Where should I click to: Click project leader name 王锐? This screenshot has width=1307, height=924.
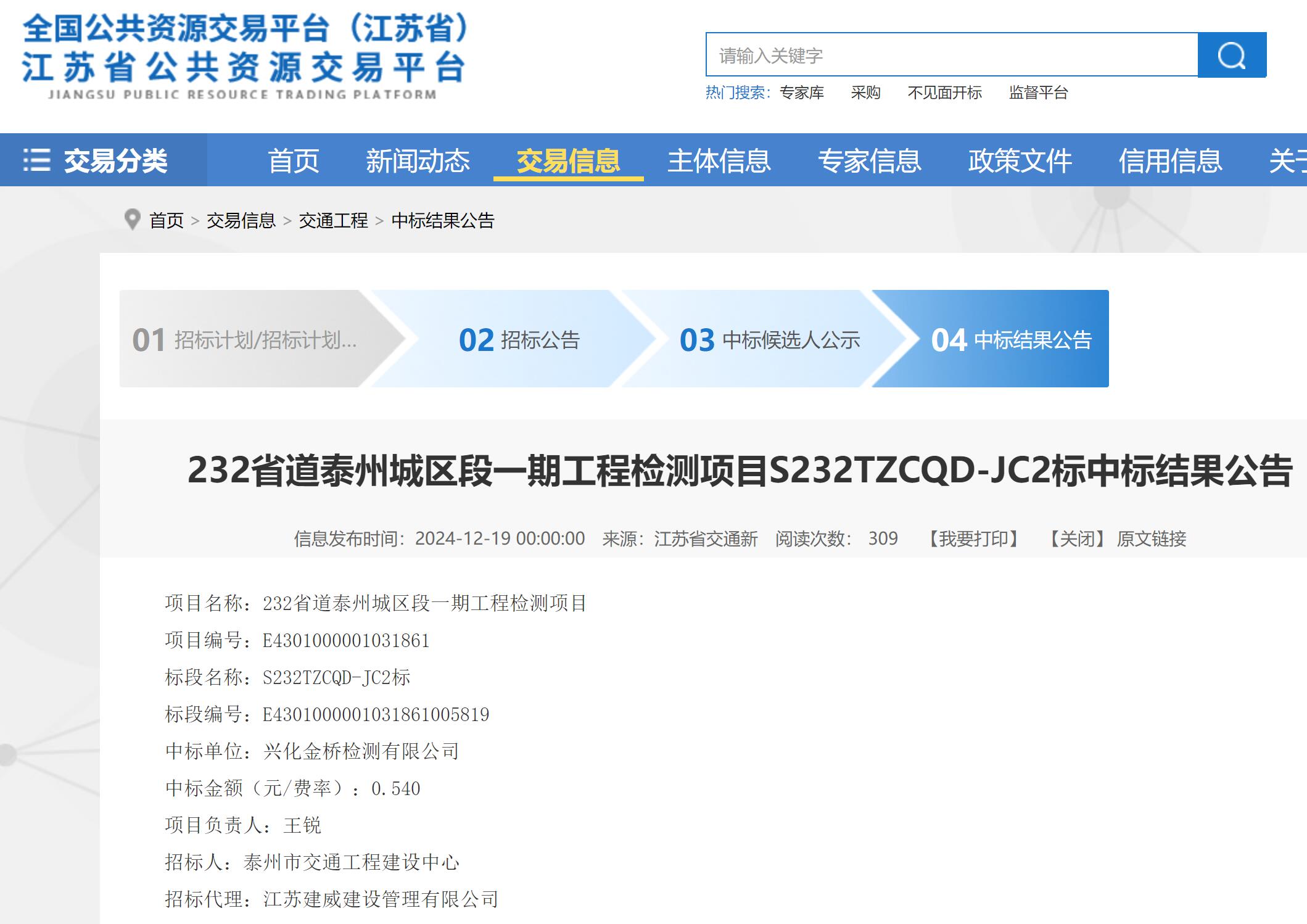point(302,825)
